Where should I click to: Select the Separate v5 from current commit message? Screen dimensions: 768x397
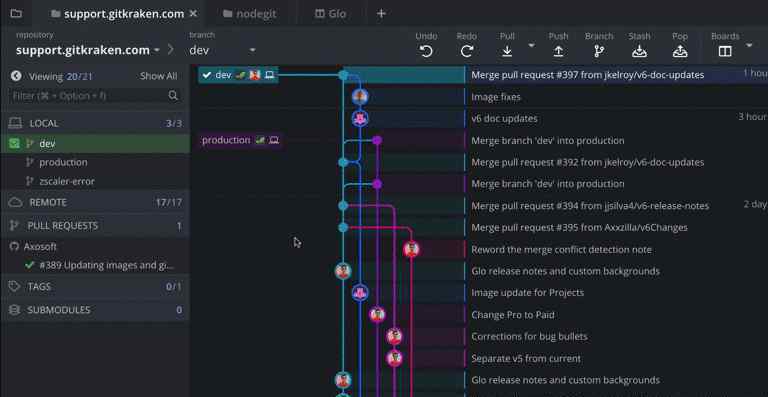[526, 358]
